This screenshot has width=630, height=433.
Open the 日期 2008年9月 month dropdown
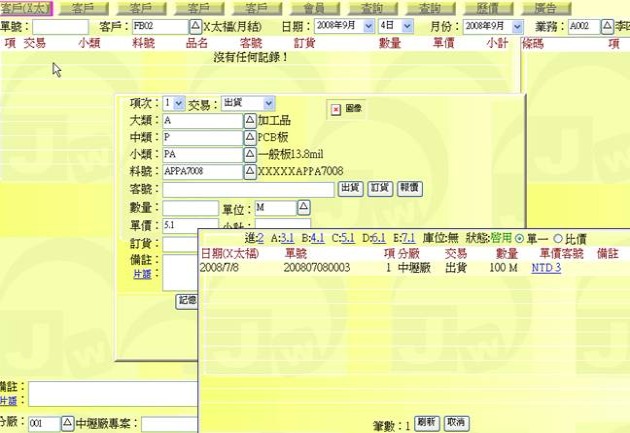coord(343,26)
